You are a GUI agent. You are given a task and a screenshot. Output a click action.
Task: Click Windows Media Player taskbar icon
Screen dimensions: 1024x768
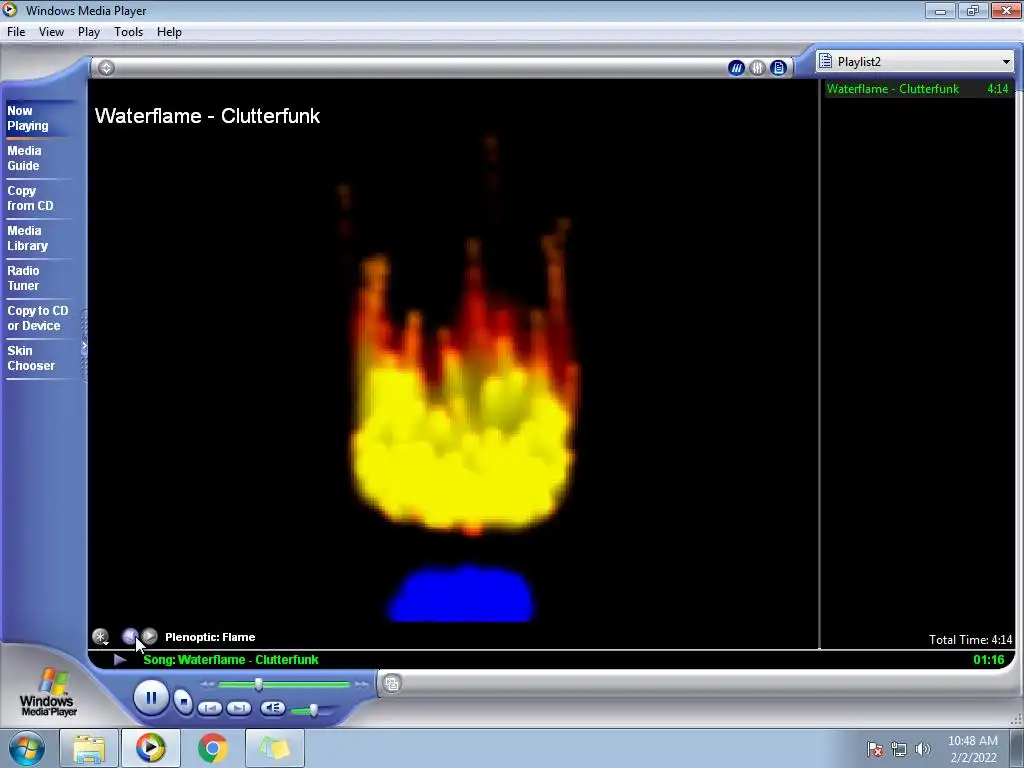point(150,748)
